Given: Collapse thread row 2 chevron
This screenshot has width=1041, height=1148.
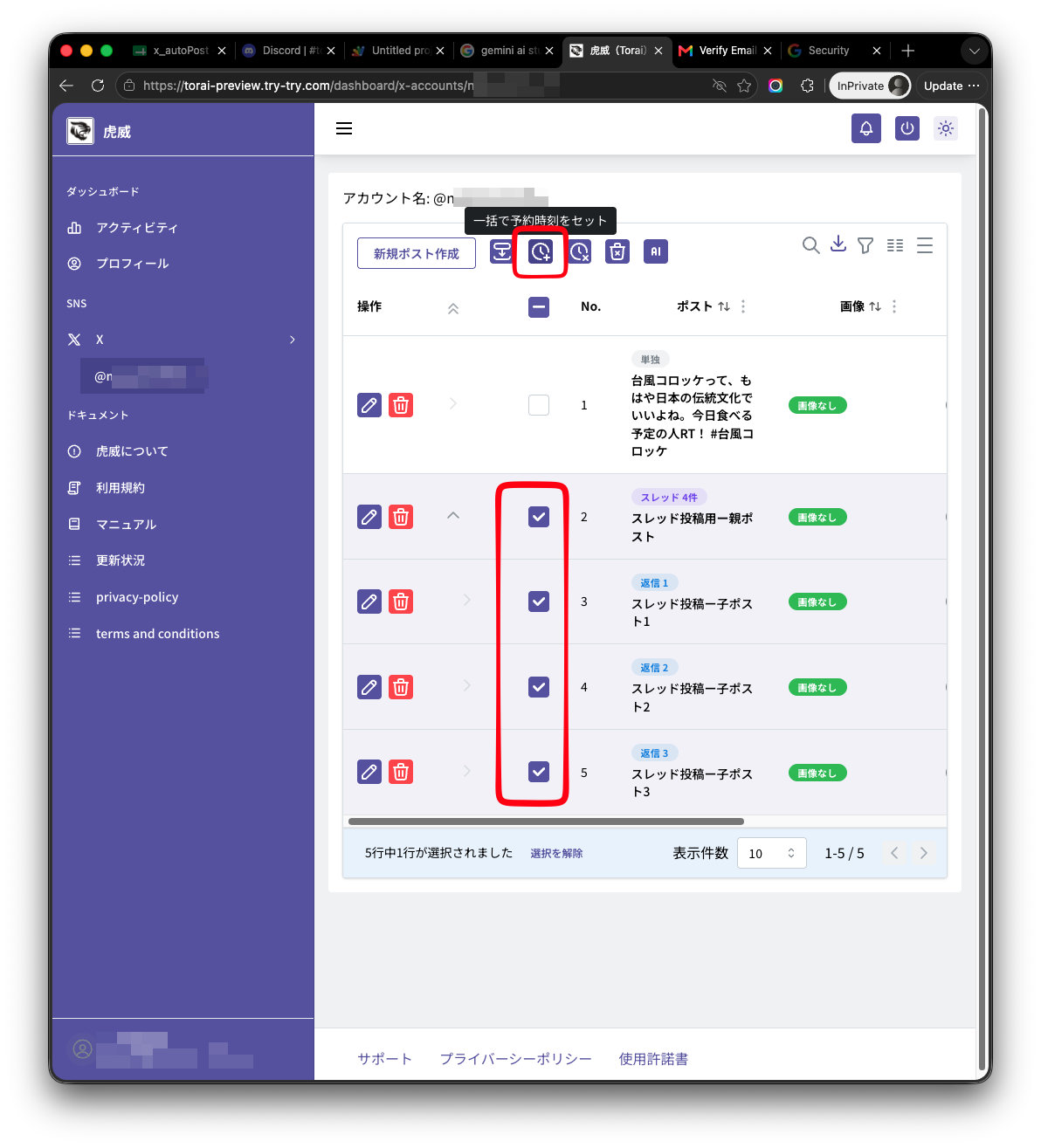Looking at the screenshot, I should point(452,516).
